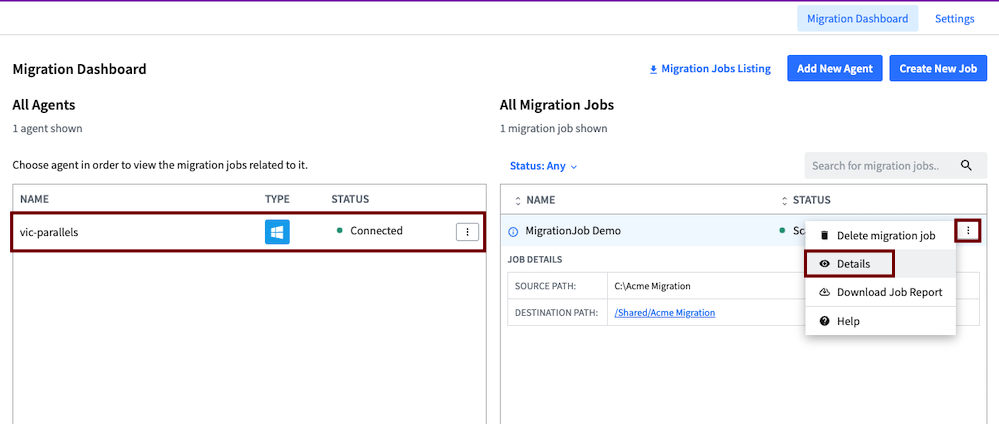This screenshot has height=424, width=999.
Task: Choose Details from the context menu
Action: coord(880,264)
